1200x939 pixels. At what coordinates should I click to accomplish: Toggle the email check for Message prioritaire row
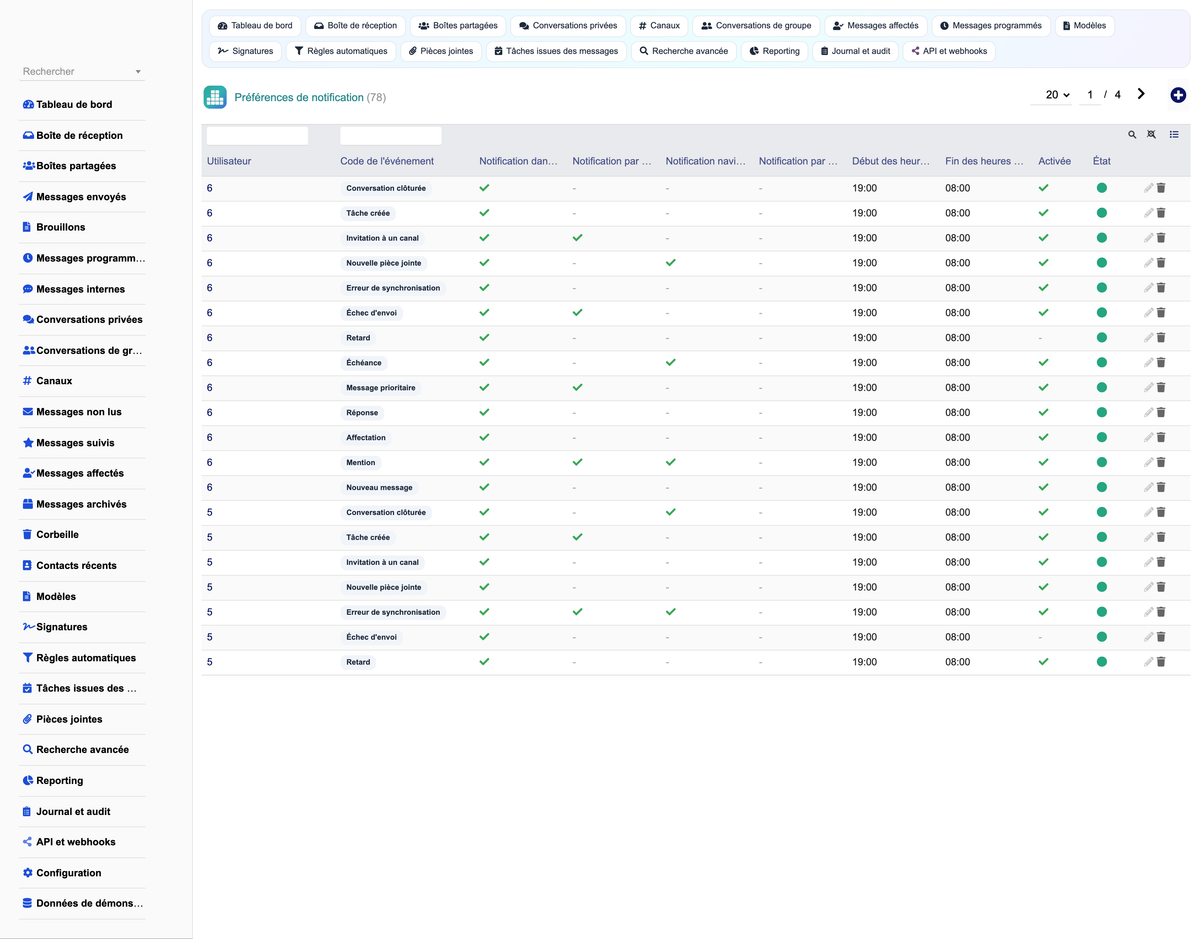[577, 387]
